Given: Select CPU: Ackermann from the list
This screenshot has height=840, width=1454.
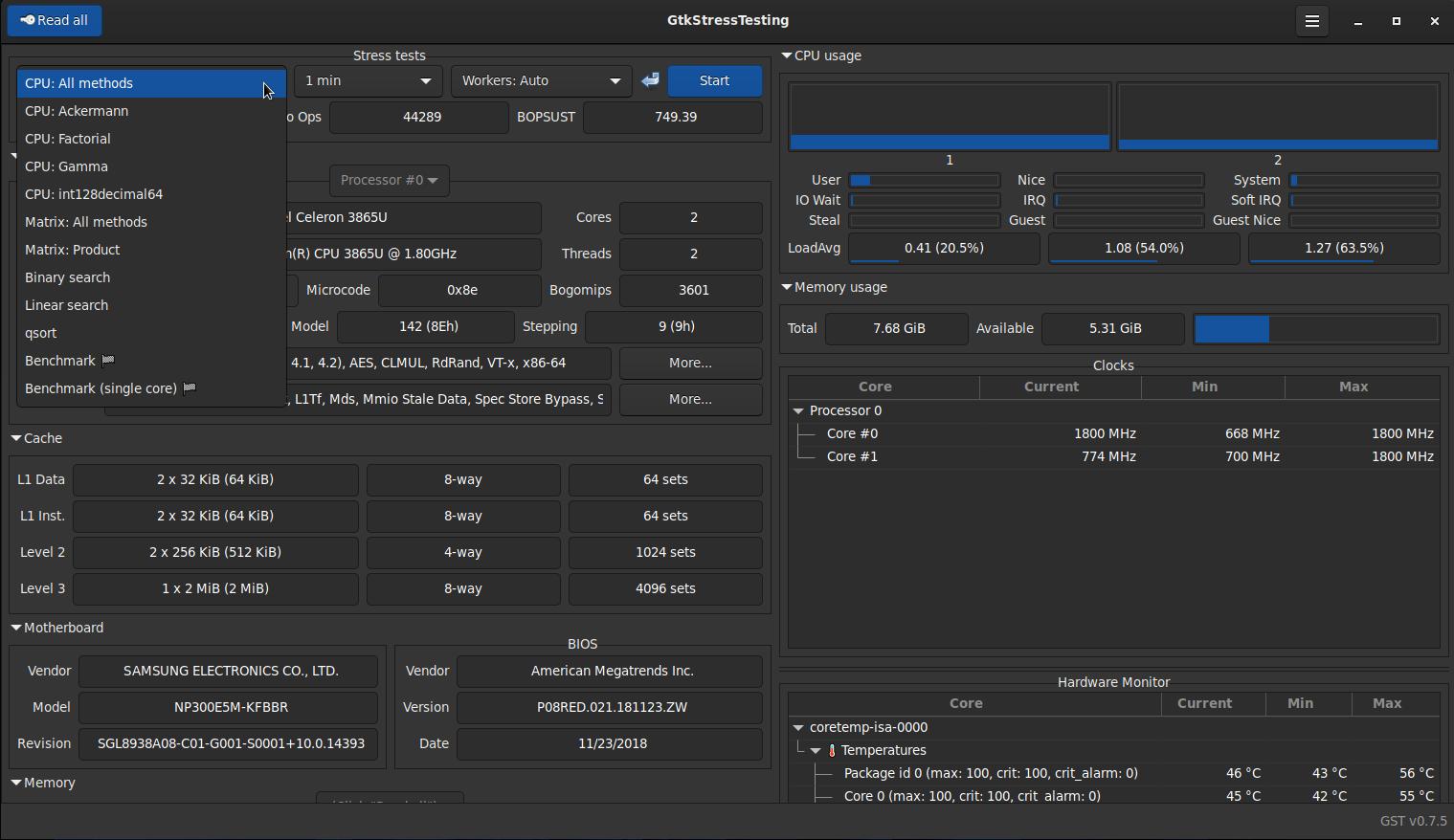Looking at the screenshot, I should [77, 111].
